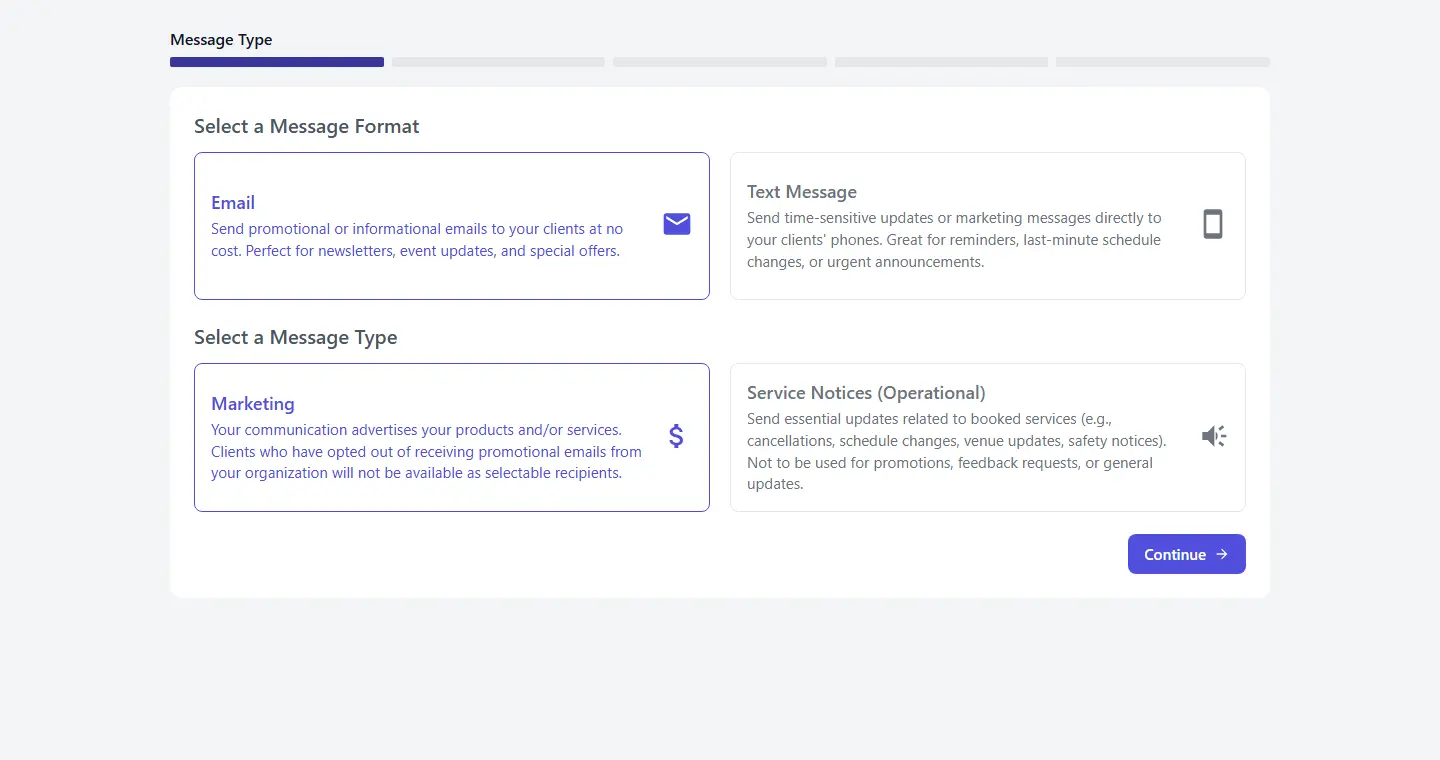Click the Continue button
The height and width of the screenshot is (760, 1440).
[x=1186, y=554]
